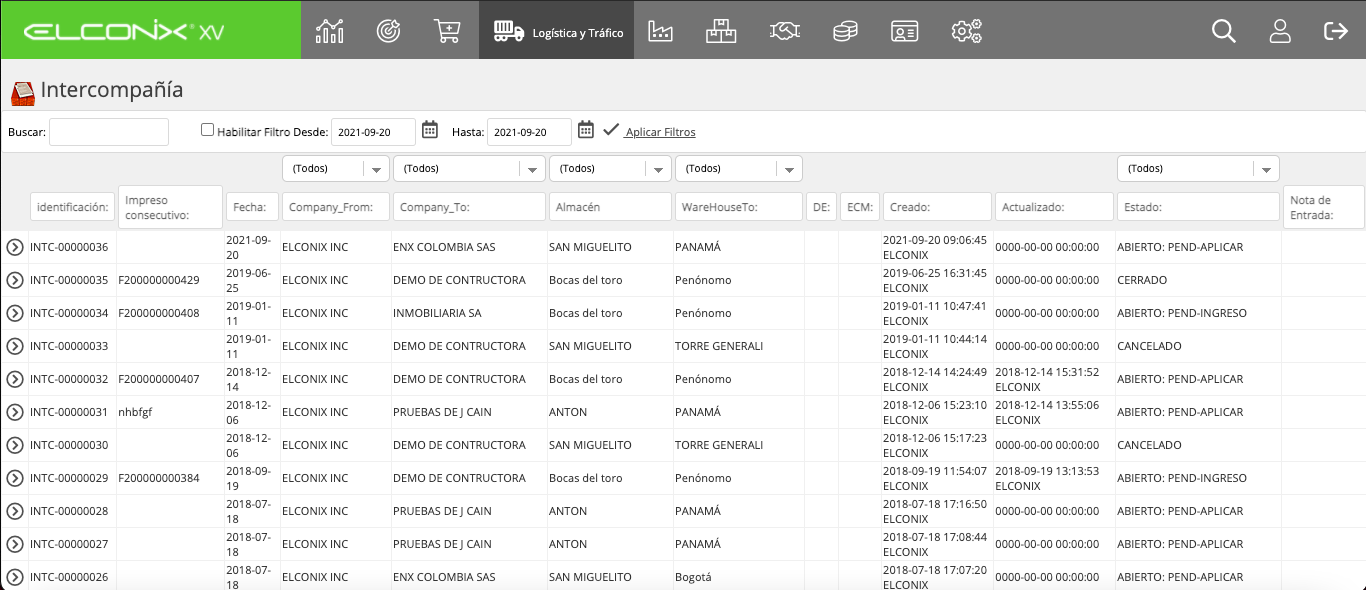Click the Hasta date input field

pos(529,132)
